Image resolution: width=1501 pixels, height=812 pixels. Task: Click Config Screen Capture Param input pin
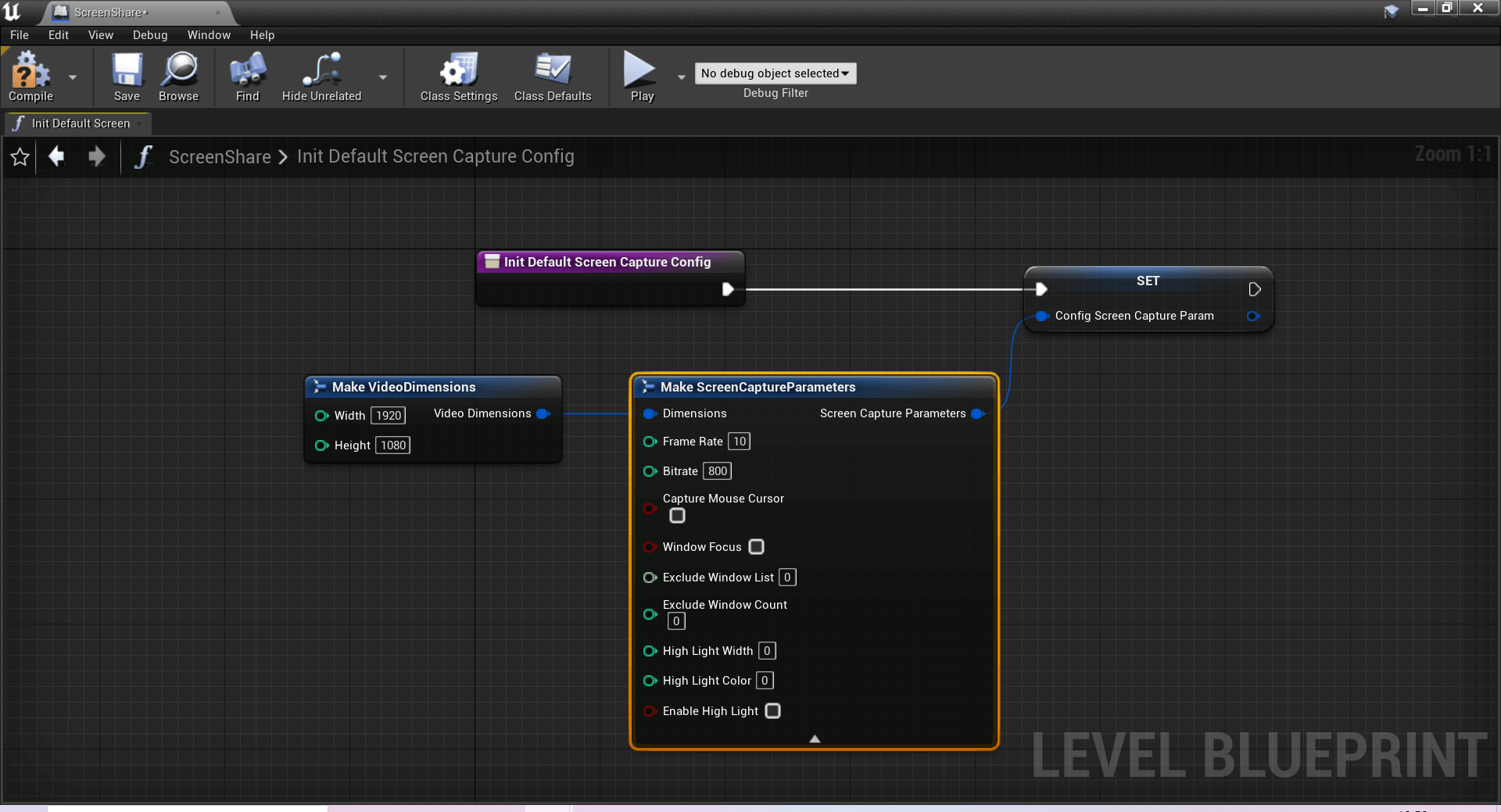tap(1041, 316)
